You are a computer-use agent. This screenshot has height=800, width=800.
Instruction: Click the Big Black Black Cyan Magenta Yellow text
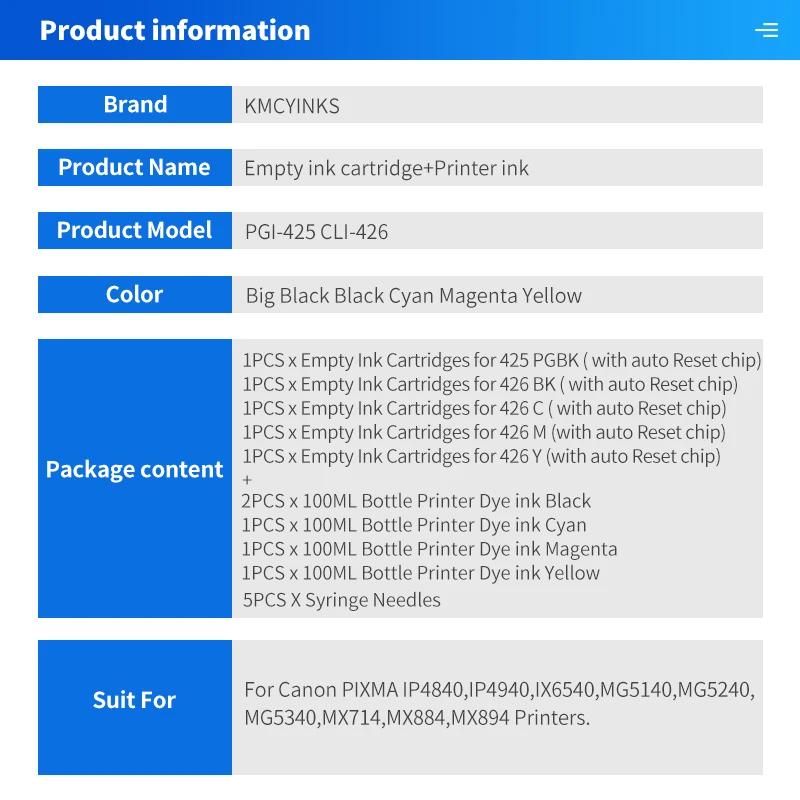(413, 295)
